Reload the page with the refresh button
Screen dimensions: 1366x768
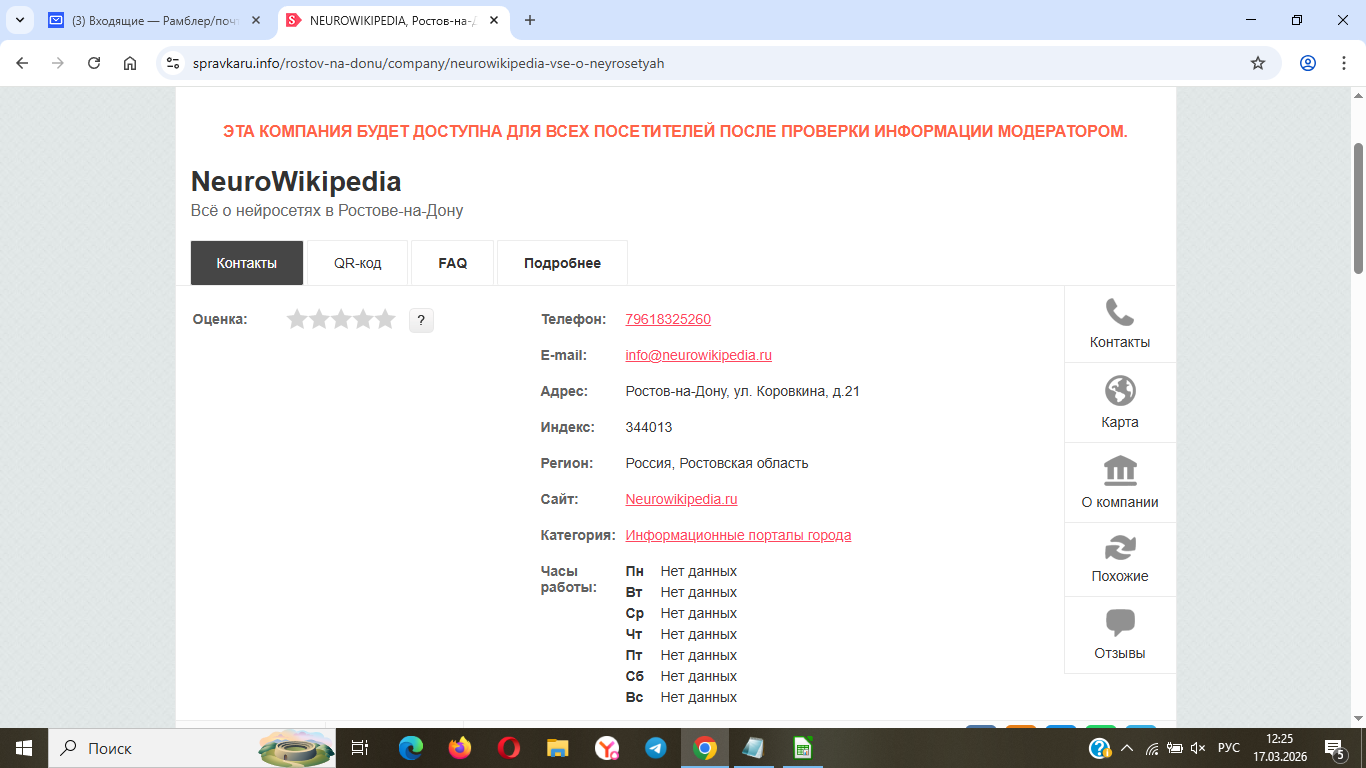point(94,63)
